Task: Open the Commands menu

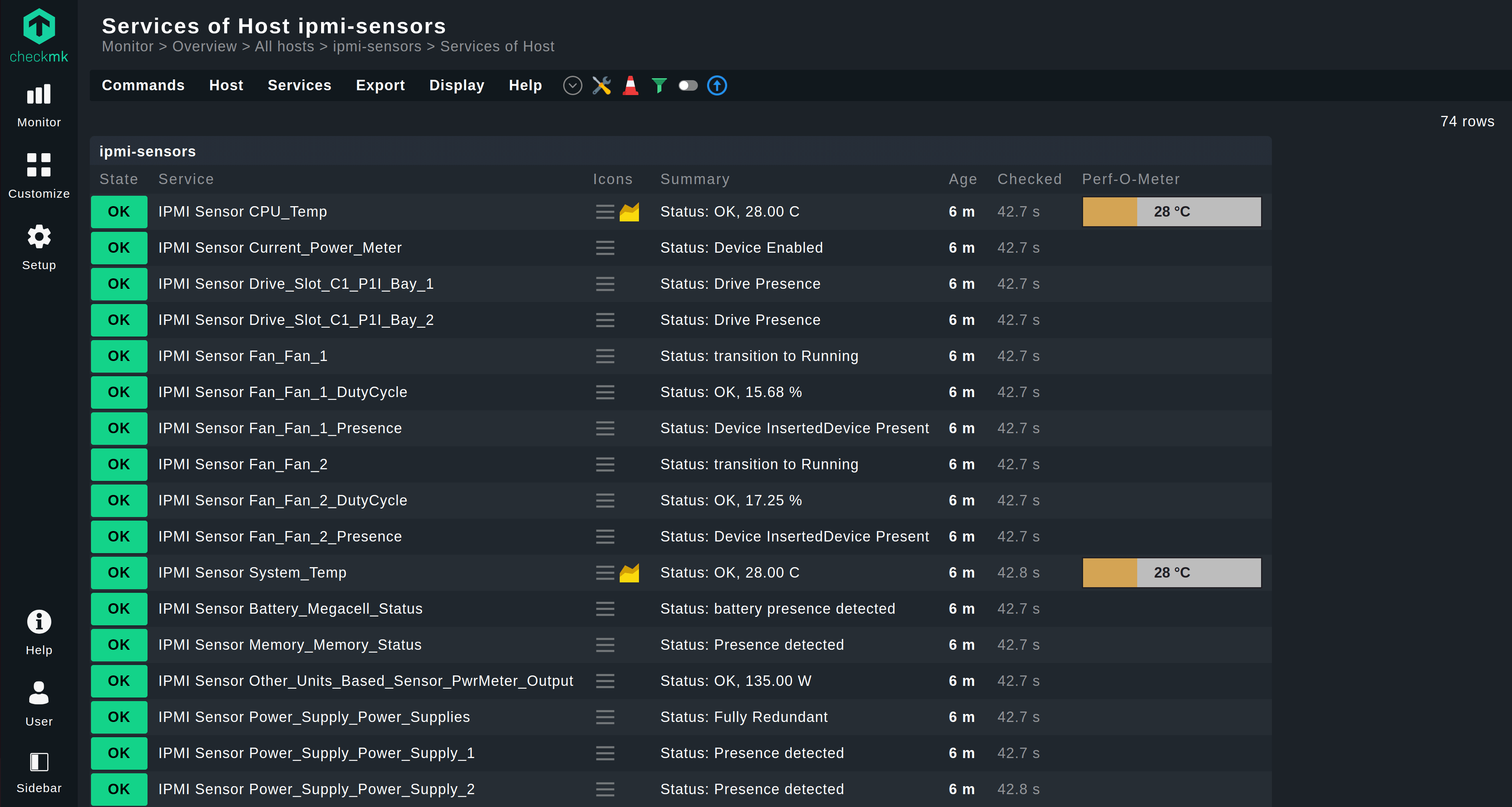Action: pos(143,86)
